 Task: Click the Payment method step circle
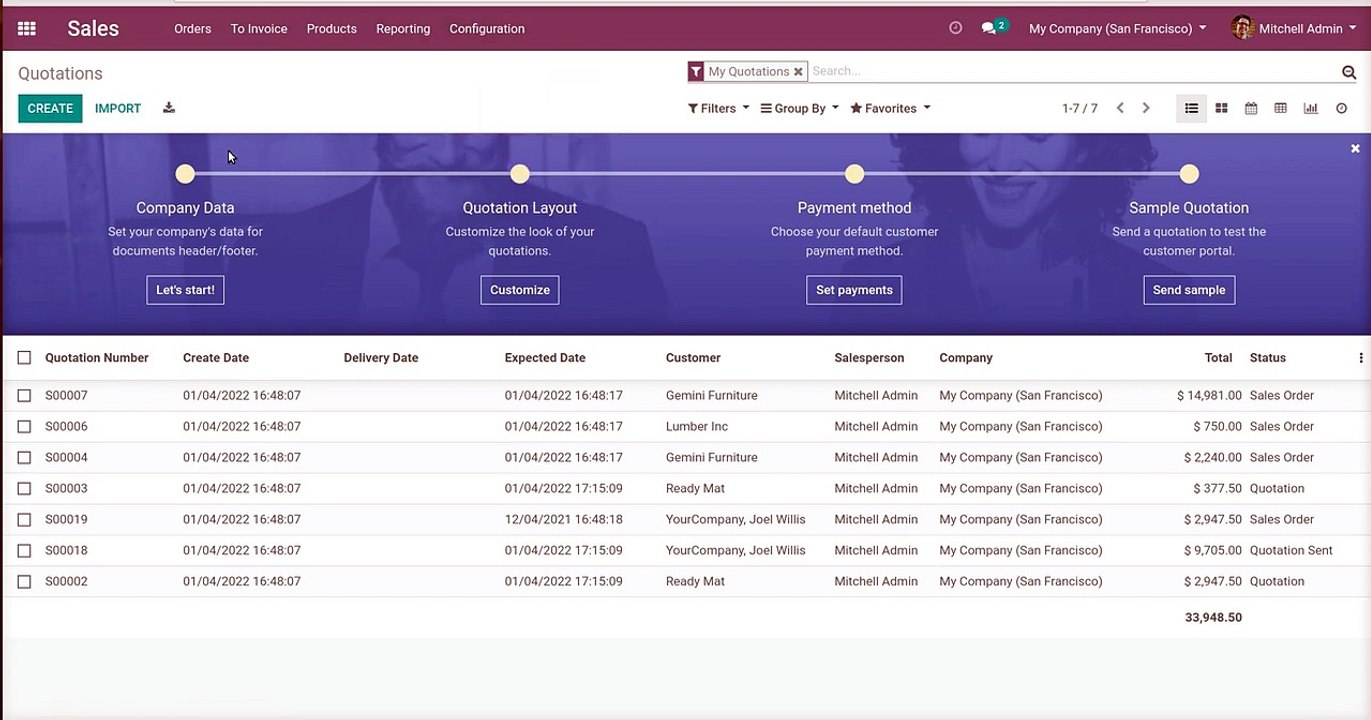(x=854, y=174)
